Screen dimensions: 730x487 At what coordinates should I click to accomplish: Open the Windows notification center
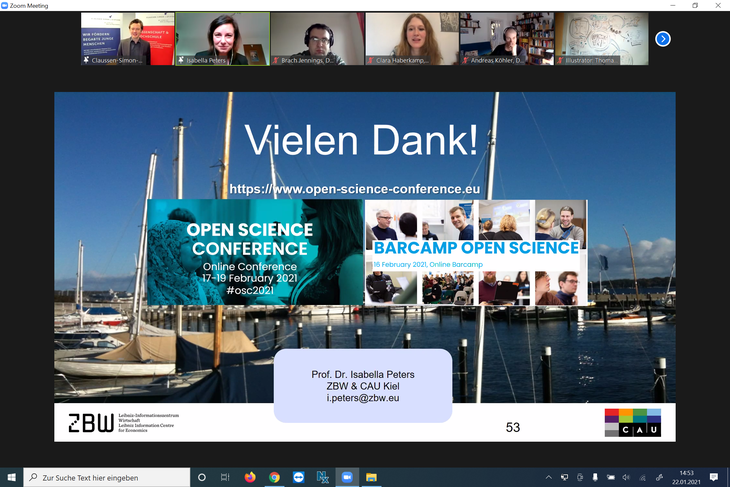click(714, 477)
